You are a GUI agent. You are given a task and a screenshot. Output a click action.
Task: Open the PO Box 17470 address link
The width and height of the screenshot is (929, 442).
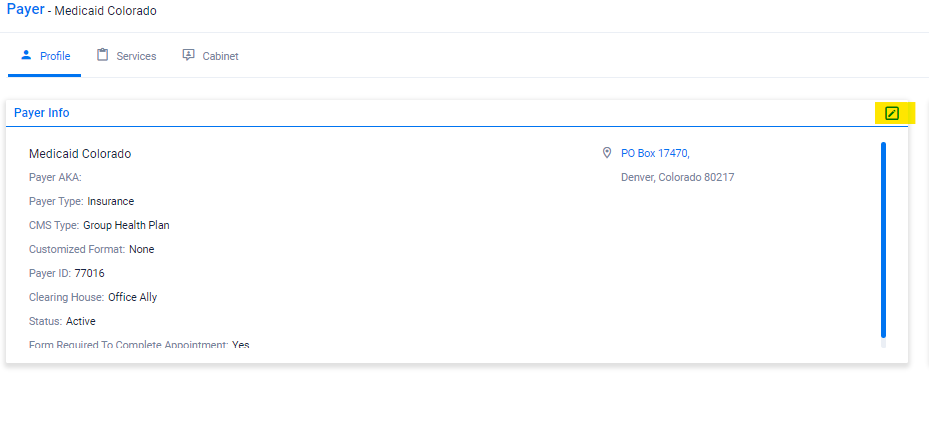coord(655,153)
